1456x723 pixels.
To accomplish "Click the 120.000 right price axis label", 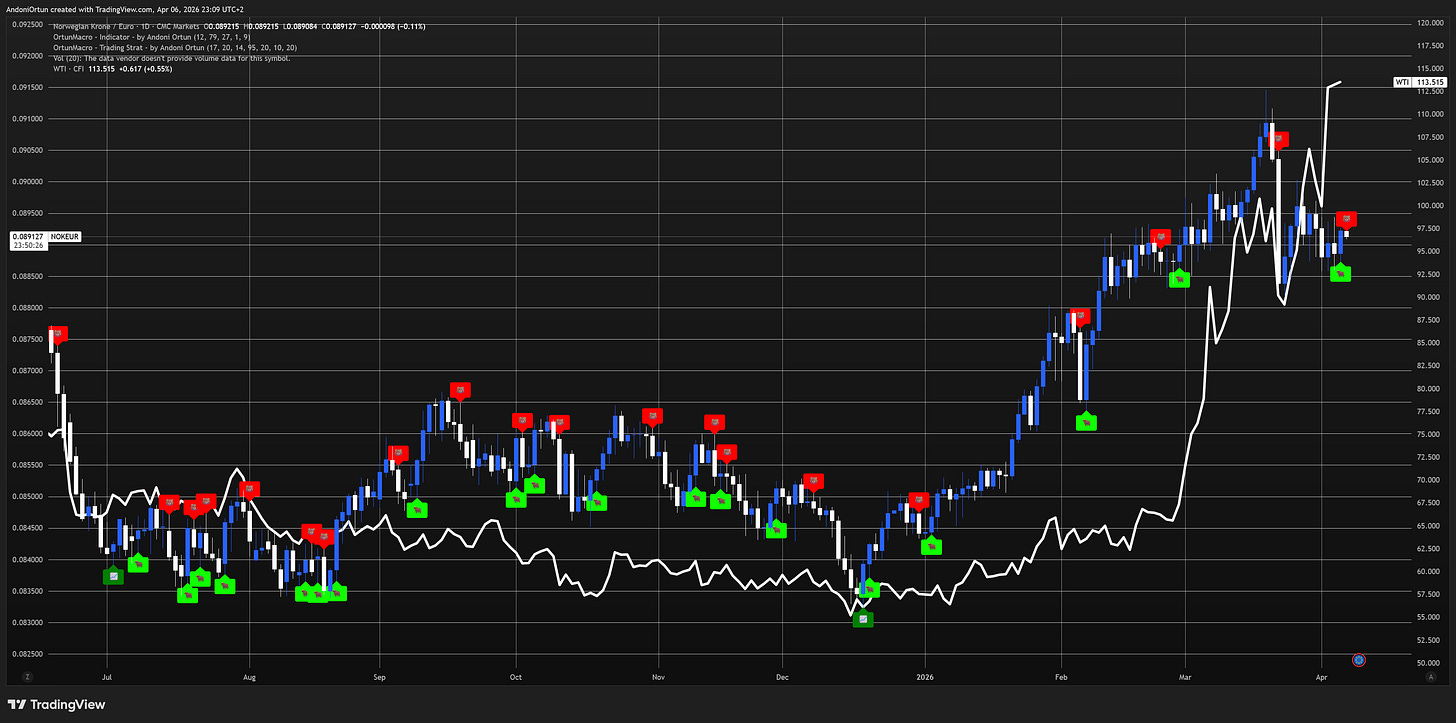I will point(1429,22).
